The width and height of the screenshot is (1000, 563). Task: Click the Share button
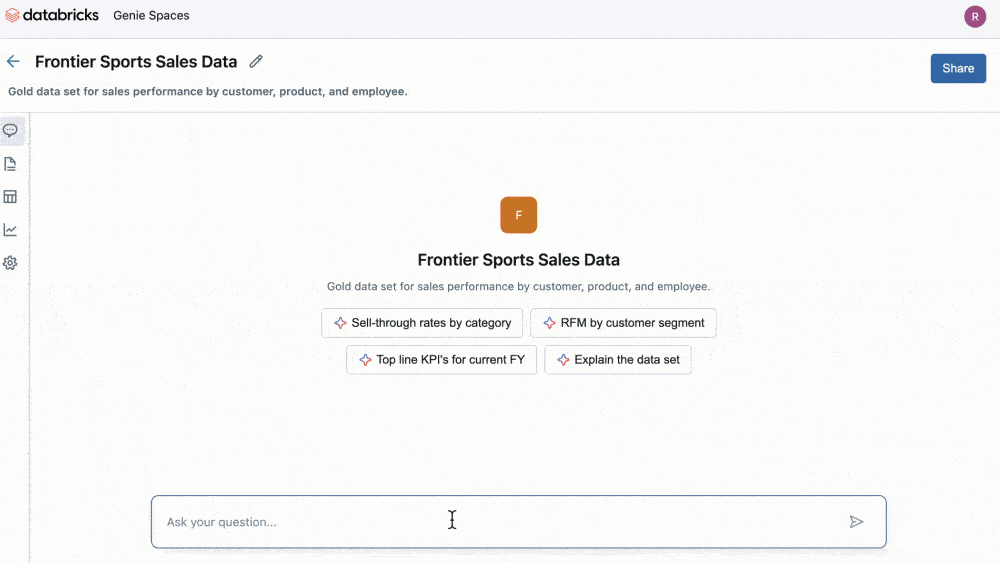pos(957,68)
